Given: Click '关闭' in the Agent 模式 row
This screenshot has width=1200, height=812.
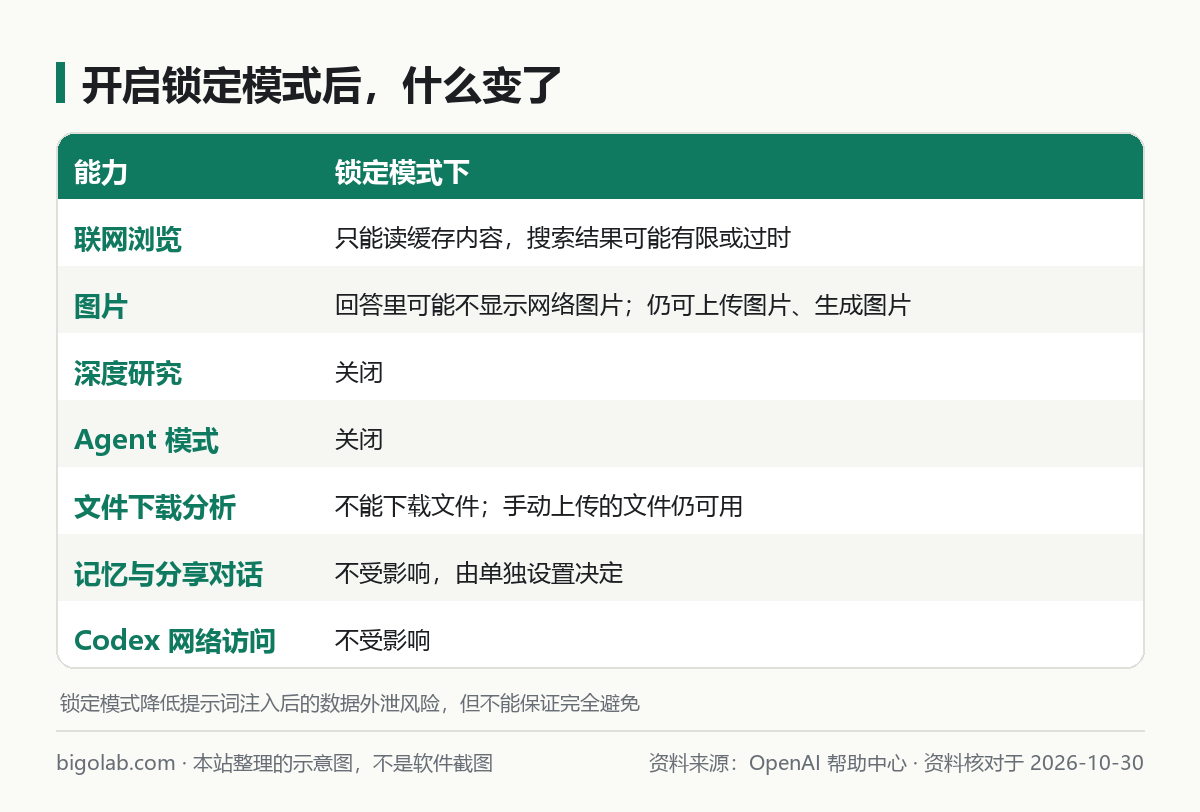Looking at the screenshot, I should pyautogui.click(x=359, y=440).
